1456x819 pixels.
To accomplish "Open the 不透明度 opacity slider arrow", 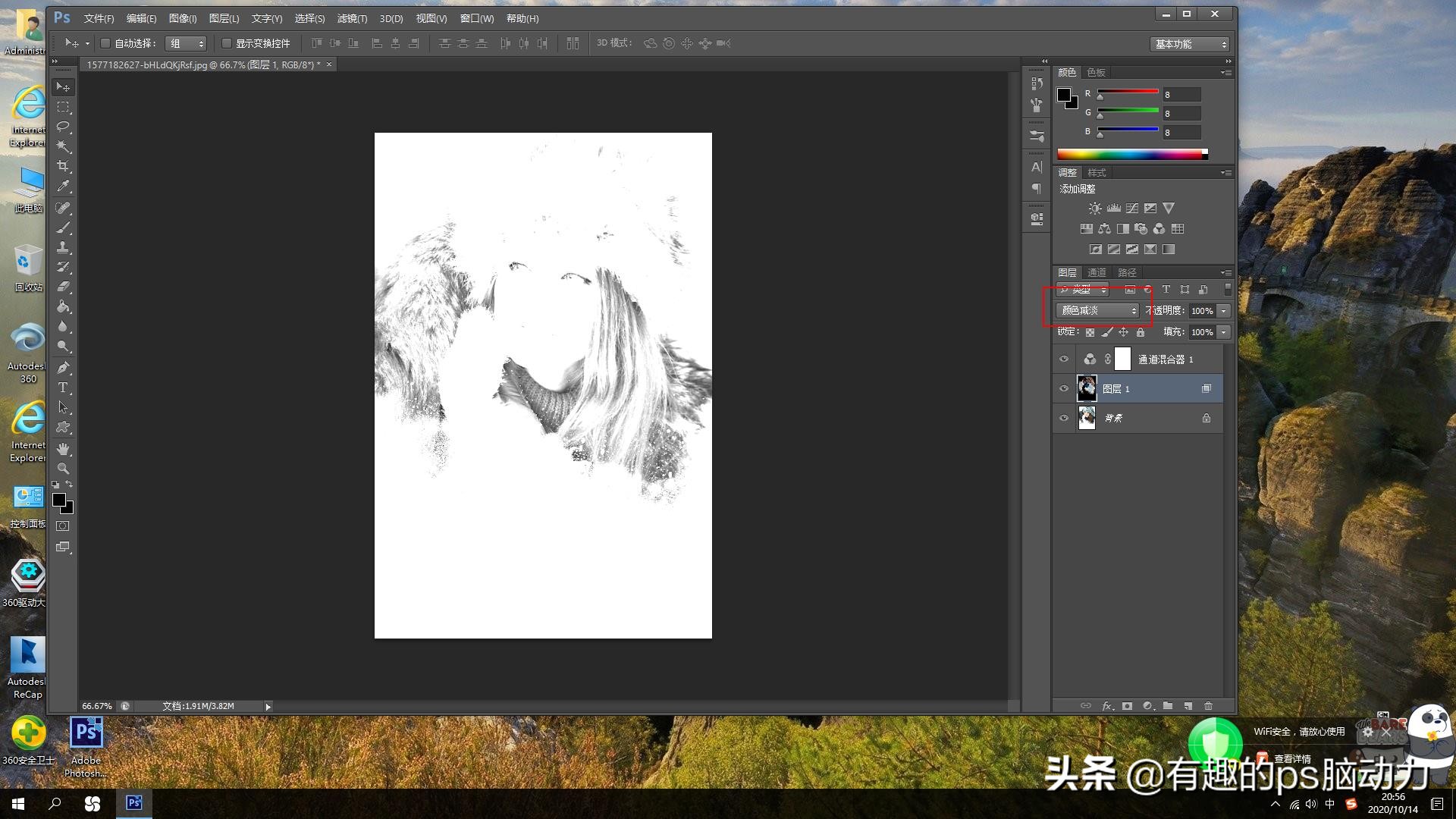I will coord(1223,311).
